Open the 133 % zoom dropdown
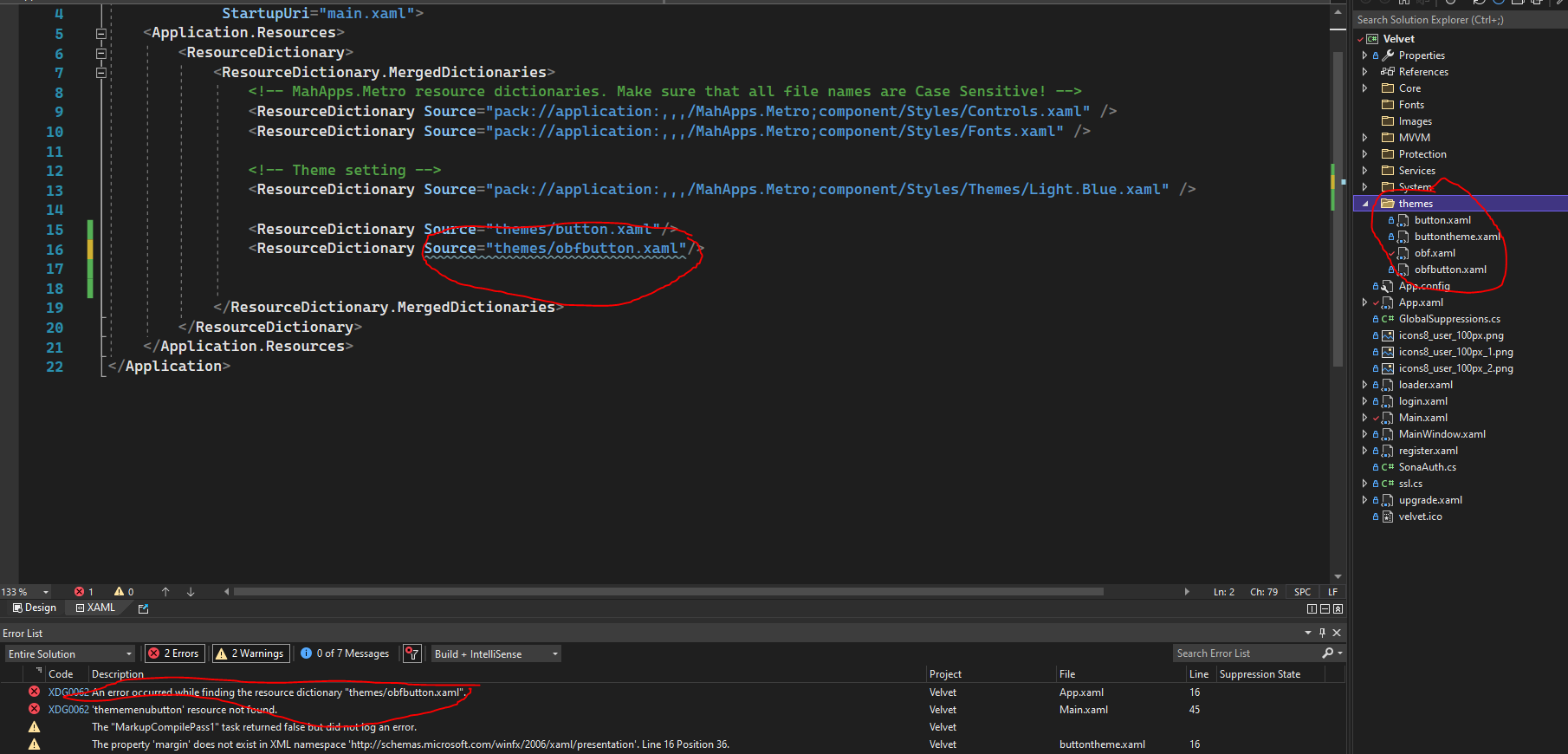Screen dimensions: 1568x754 click(x=26, y=592)
